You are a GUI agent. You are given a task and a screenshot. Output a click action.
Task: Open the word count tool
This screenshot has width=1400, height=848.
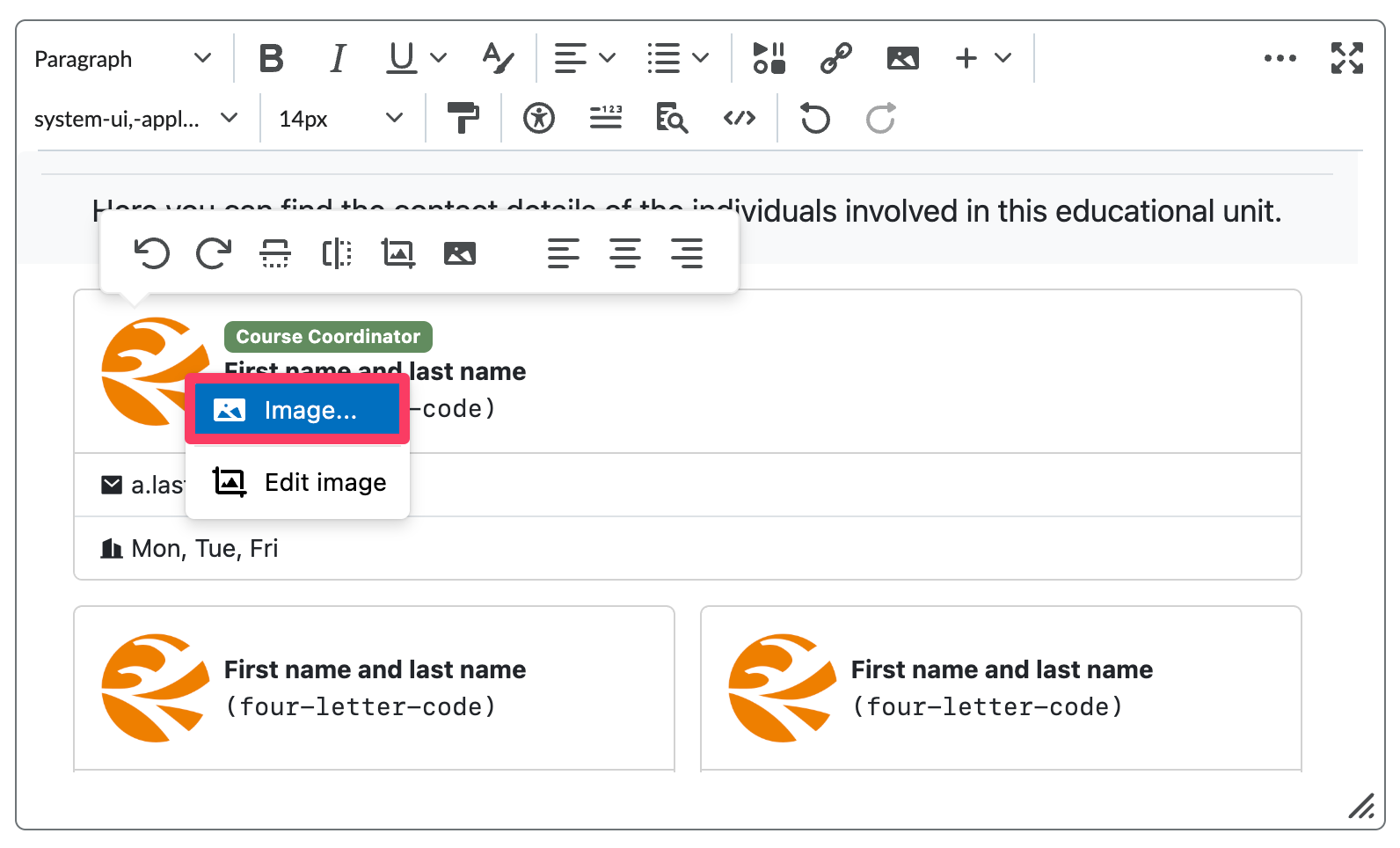point(605,119)
